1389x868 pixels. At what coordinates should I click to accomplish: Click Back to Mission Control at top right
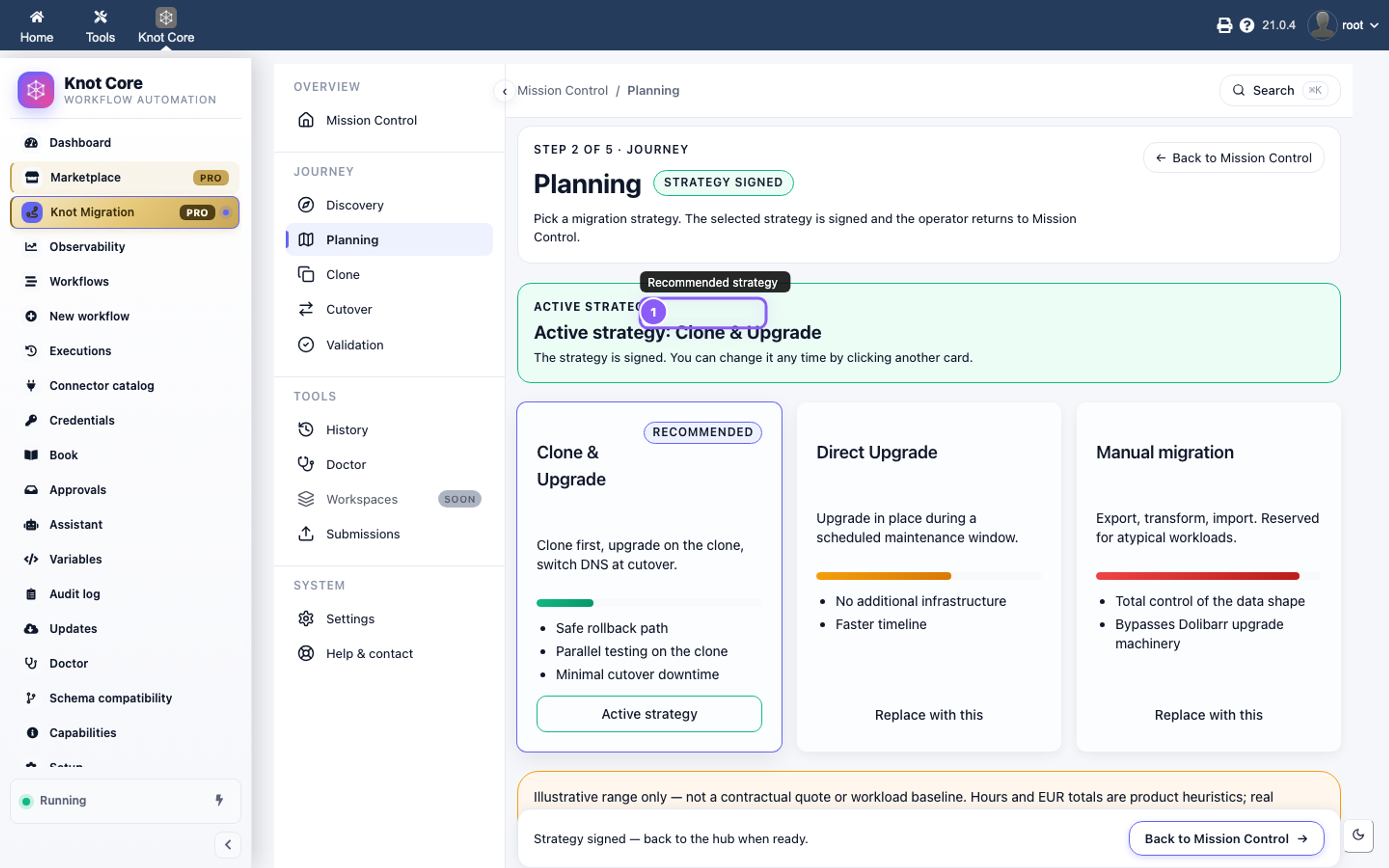[1233, 158]
